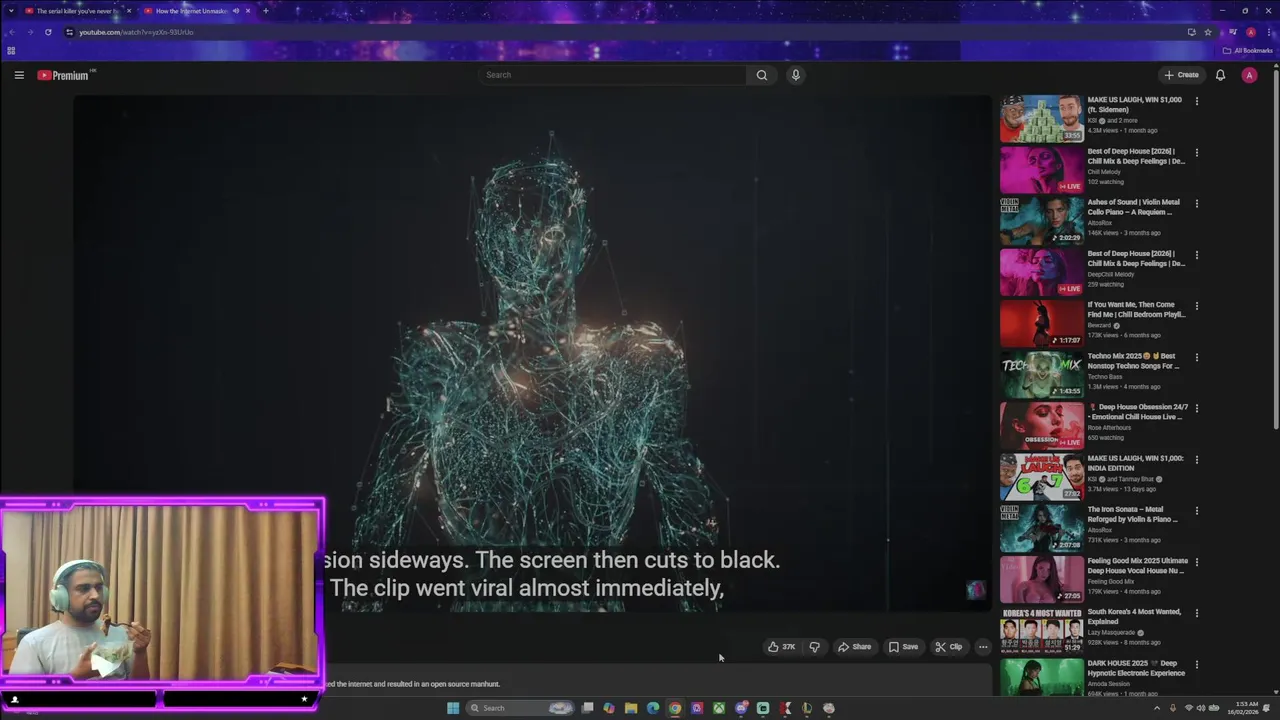Image resolution: width=1280 pixels, height=720 pixels.
Task: Open Best of Deep House live thumbnail by Chill Melody
Action: click(x=1042, y=169)
